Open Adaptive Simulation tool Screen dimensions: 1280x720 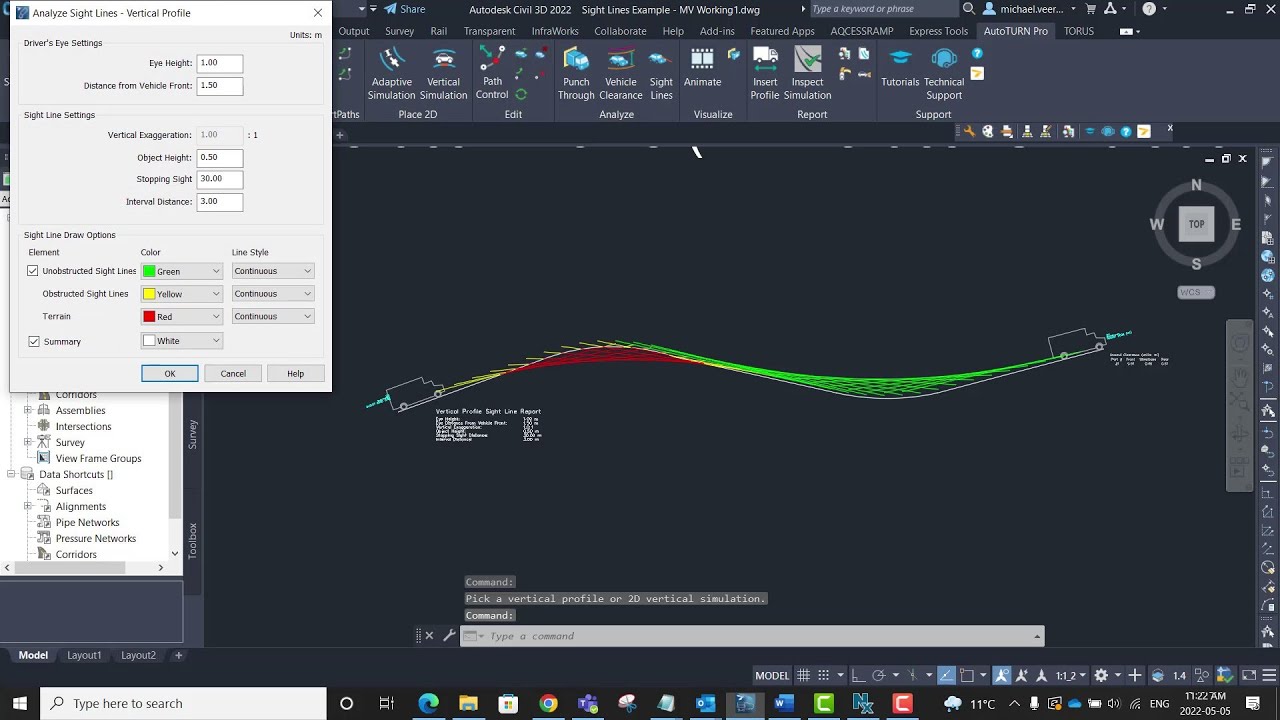click(391, 73)
